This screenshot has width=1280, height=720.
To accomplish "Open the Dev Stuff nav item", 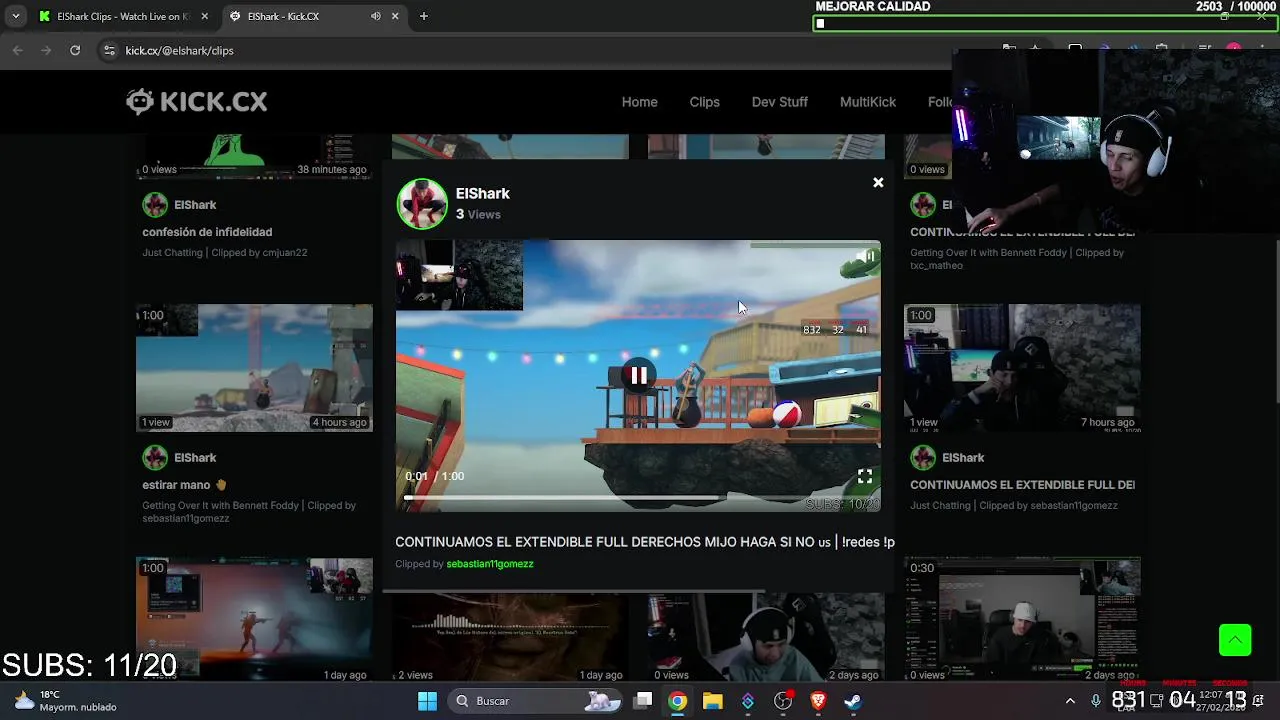I will 779,102.
